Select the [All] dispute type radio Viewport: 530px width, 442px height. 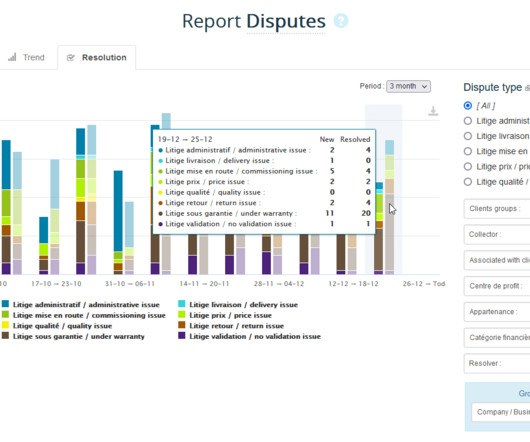[x=468, y=105]
